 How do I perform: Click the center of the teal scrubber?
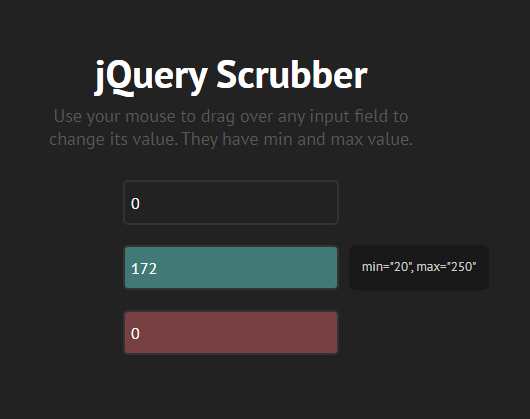click(231, 268)
